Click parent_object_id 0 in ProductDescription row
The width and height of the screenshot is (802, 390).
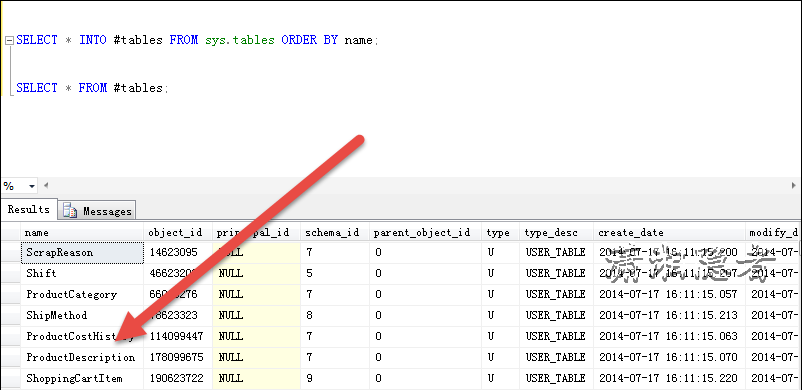click(426, 357)
